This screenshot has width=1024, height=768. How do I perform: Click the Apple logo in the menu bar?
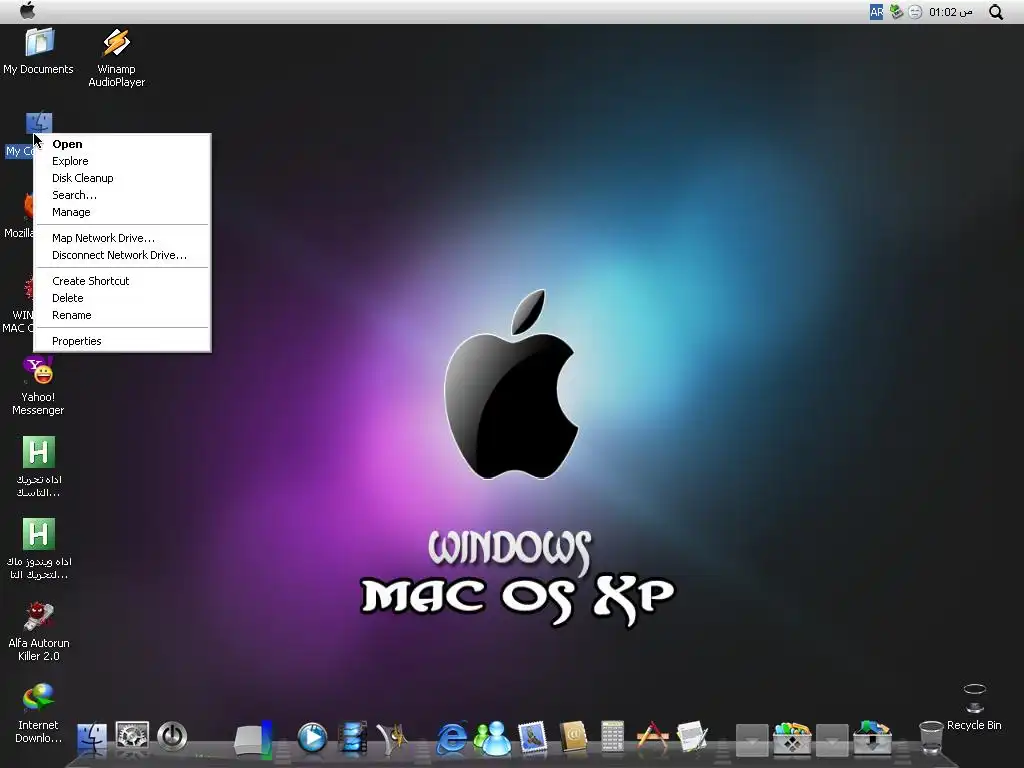[x=27, y=11]
